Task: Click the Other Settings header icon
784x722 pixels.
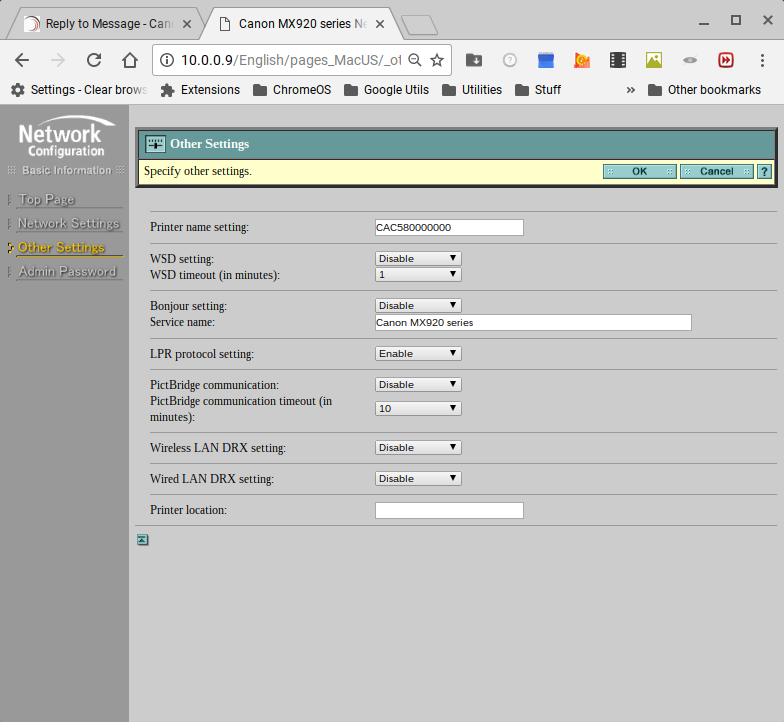Action: [155, 144]
